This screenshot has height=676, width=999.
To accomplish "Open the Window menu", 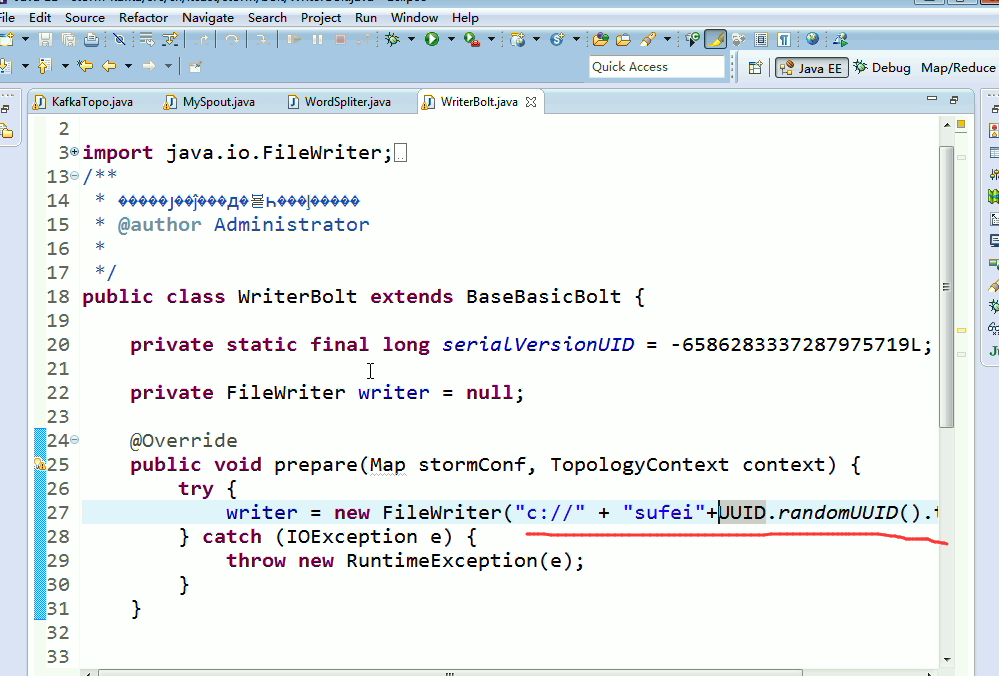I will click(414, 18).
